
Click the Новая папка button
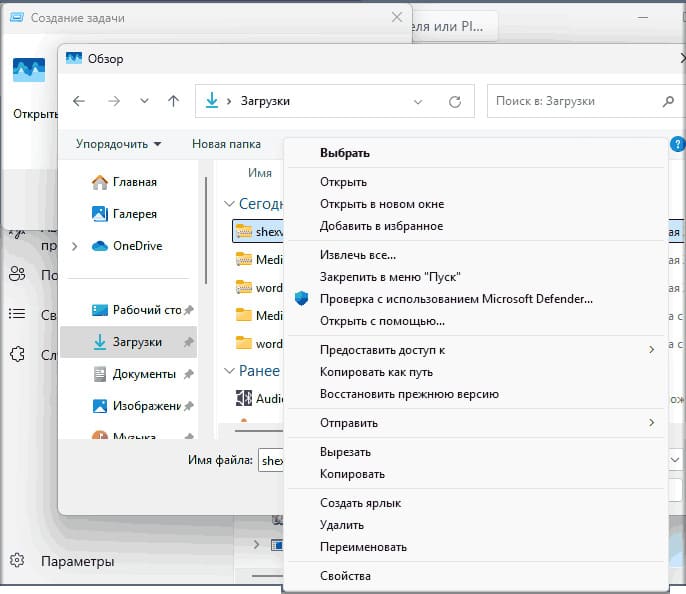[226, 144]
